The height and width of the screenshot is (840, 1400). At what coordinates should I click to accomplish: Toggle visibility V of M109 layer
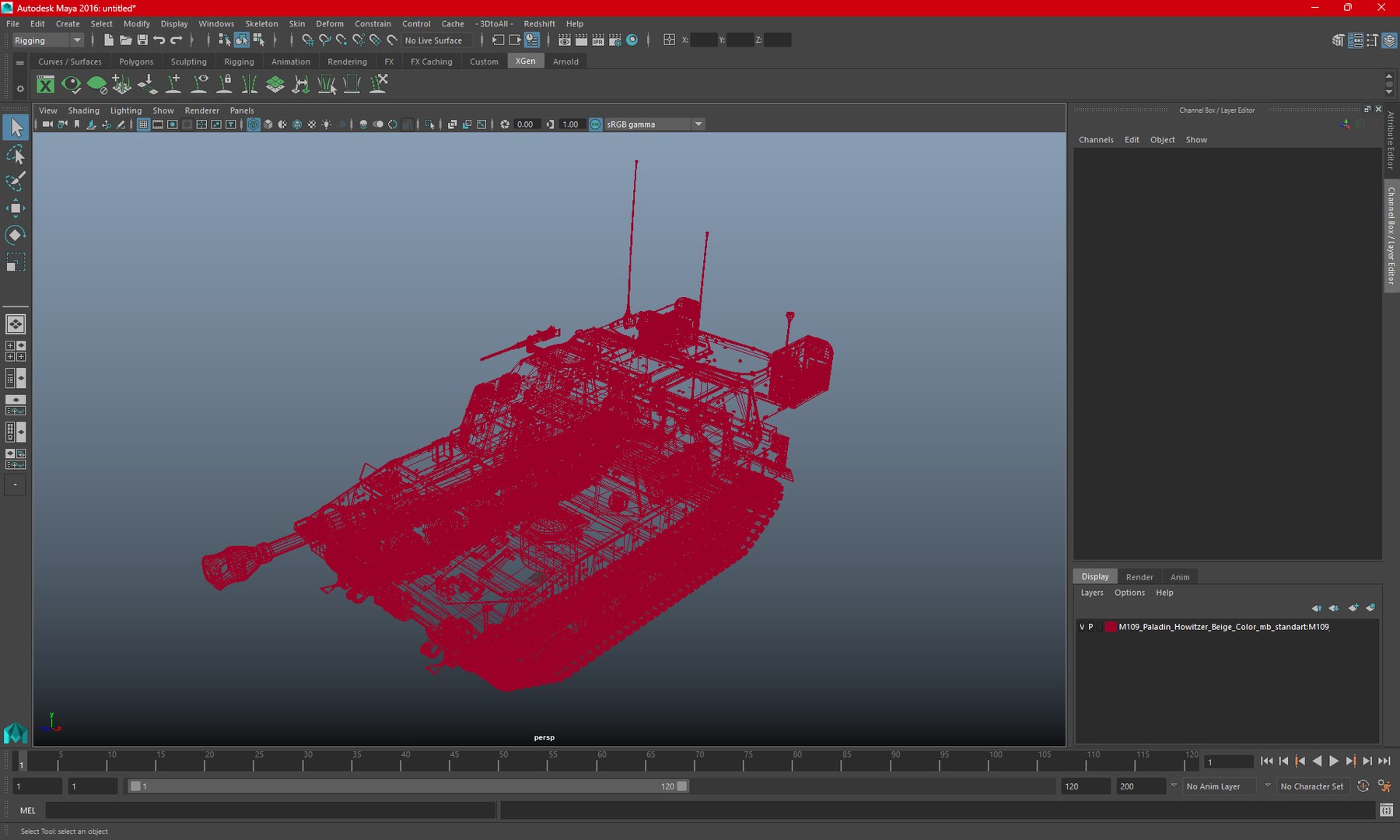click(1082, 627)
